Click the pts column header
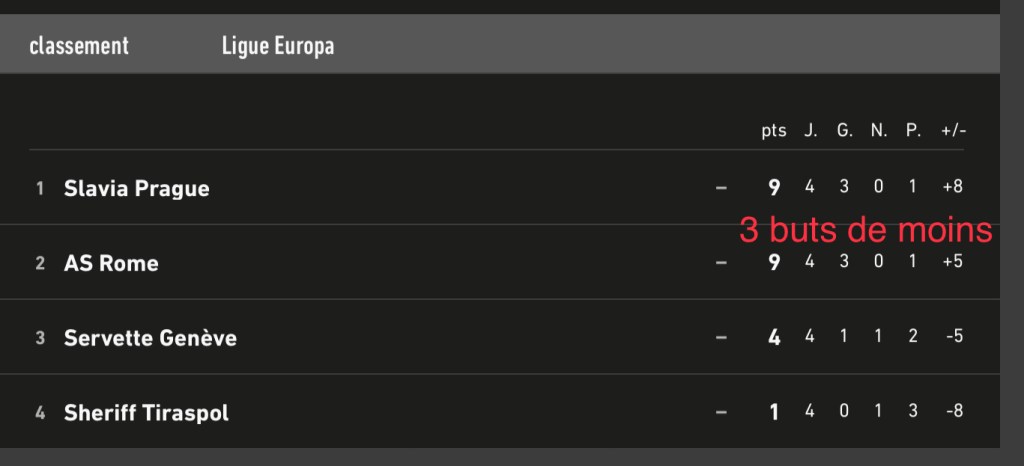Screen dimensions: 1024x466 pos(774,131)
